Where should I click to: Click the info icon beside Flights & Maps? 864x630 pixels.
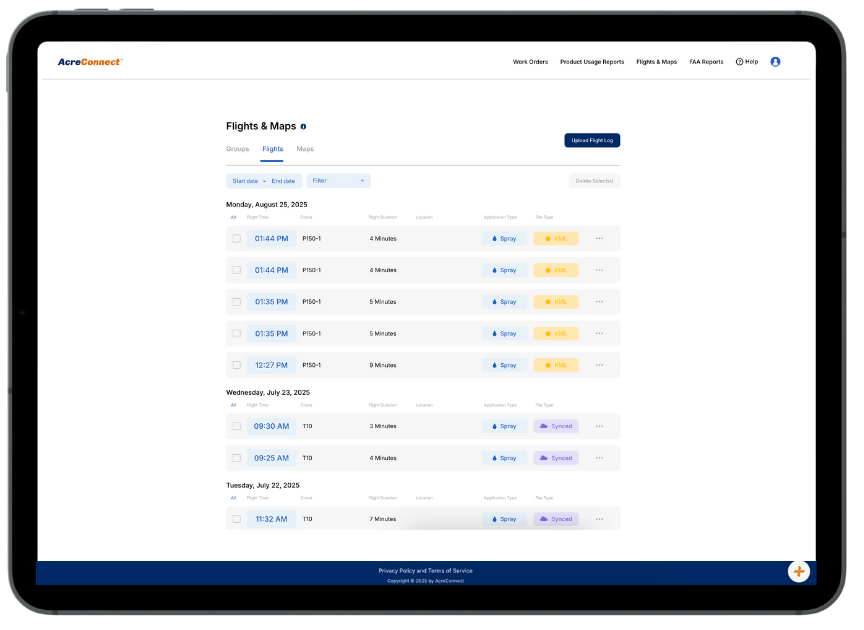(x=303, y=127)
